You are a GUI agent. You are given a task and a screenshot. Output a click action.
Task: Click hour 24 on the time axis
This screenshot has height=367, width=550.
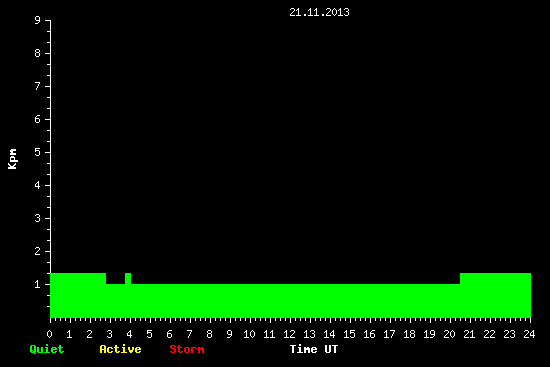click(529, 334)
